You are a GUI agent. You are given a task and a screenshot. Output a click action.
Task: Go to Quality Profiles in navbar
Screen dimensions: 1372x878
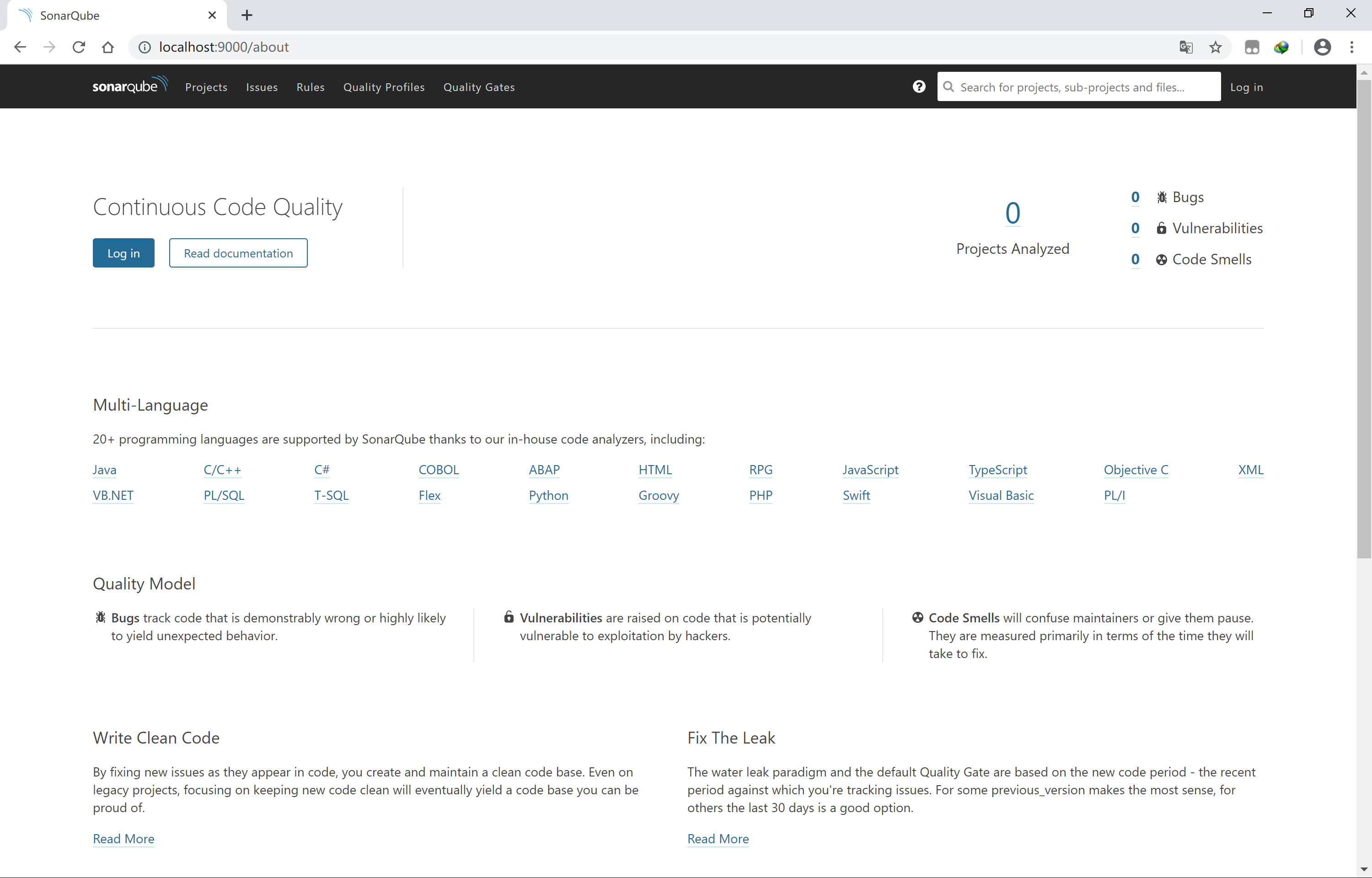[384, 87]
